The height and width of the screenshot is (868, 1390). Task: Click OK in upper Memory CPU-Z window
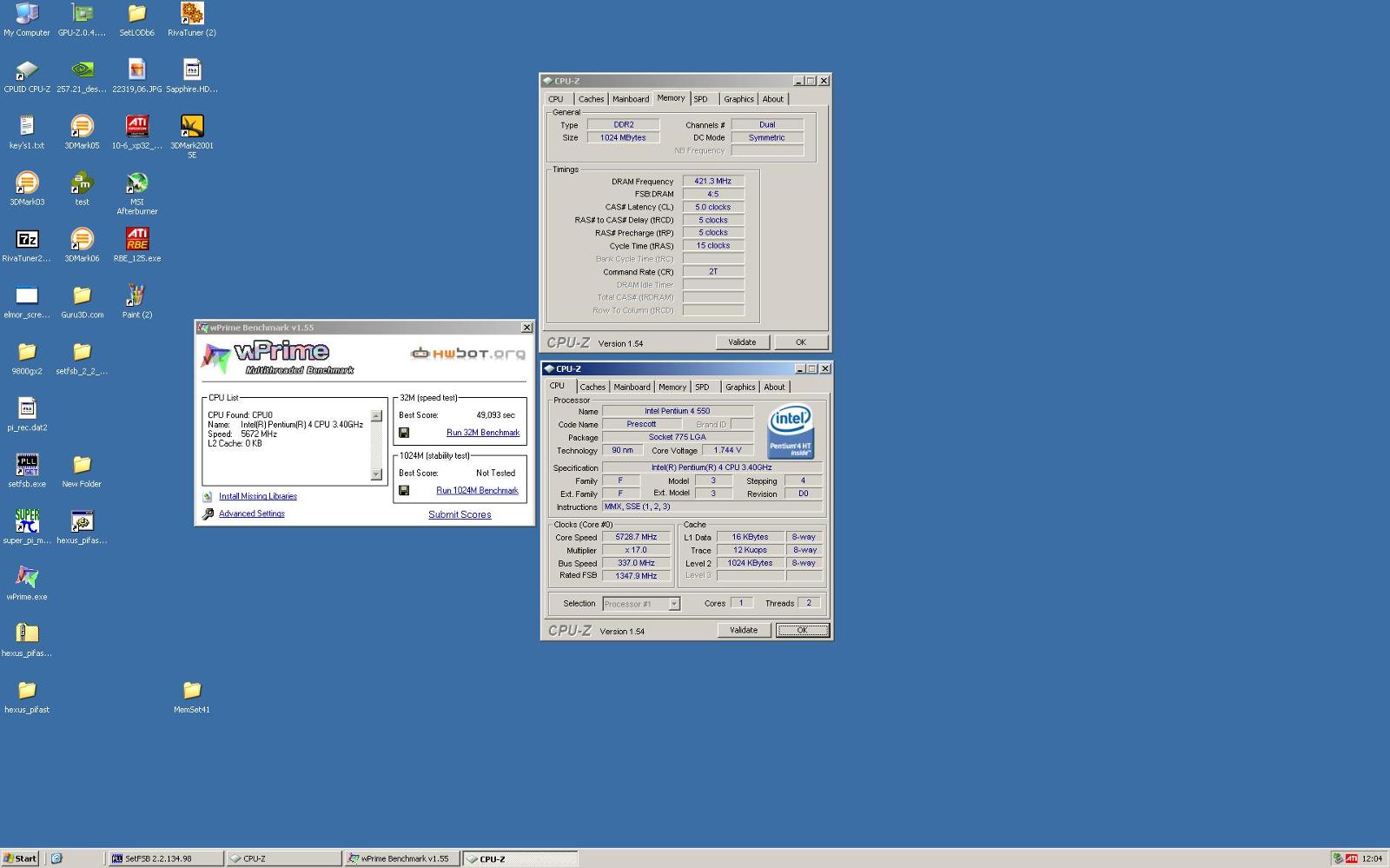[801, 342]
